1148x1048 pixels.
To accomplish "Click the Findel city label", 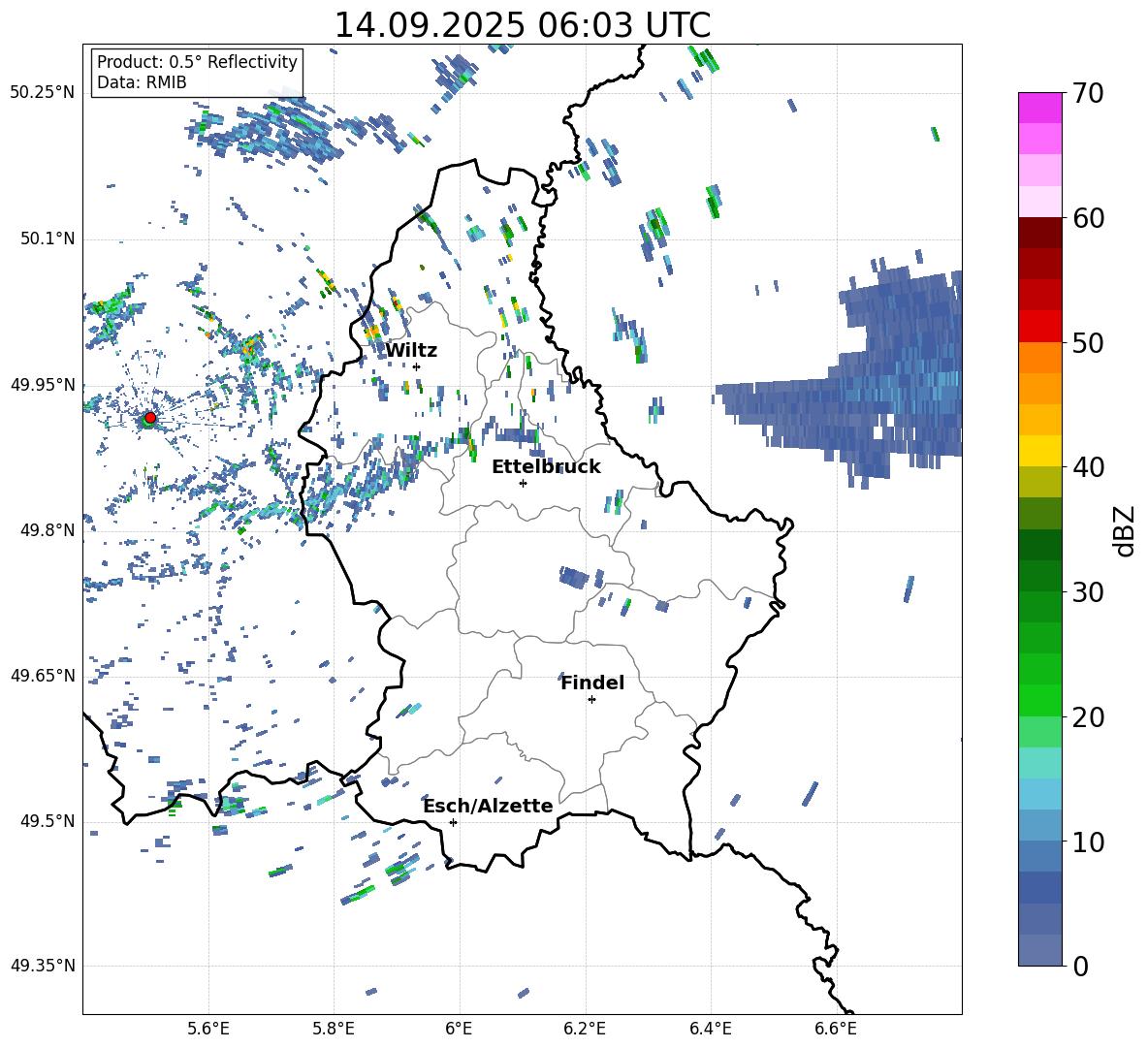I will [x=592, y=683].
